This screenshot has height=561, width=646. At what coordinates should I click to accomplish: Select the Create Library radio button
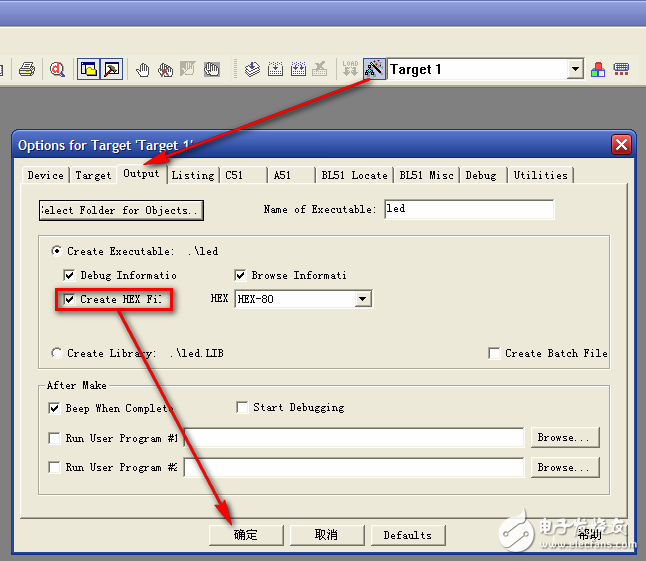point(57,353)
